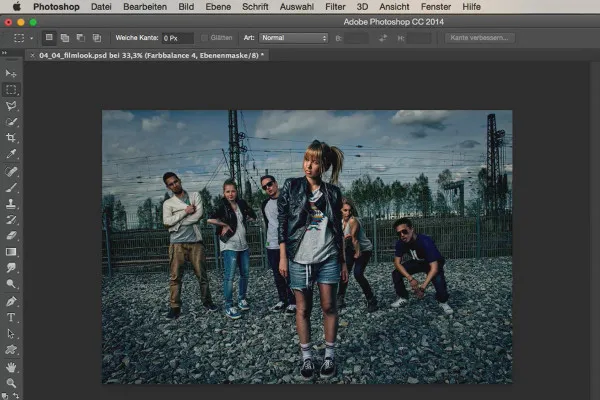This screenshot has height=400, width=600.
Task: Open the Fenster menu
Action: [436, 7]
